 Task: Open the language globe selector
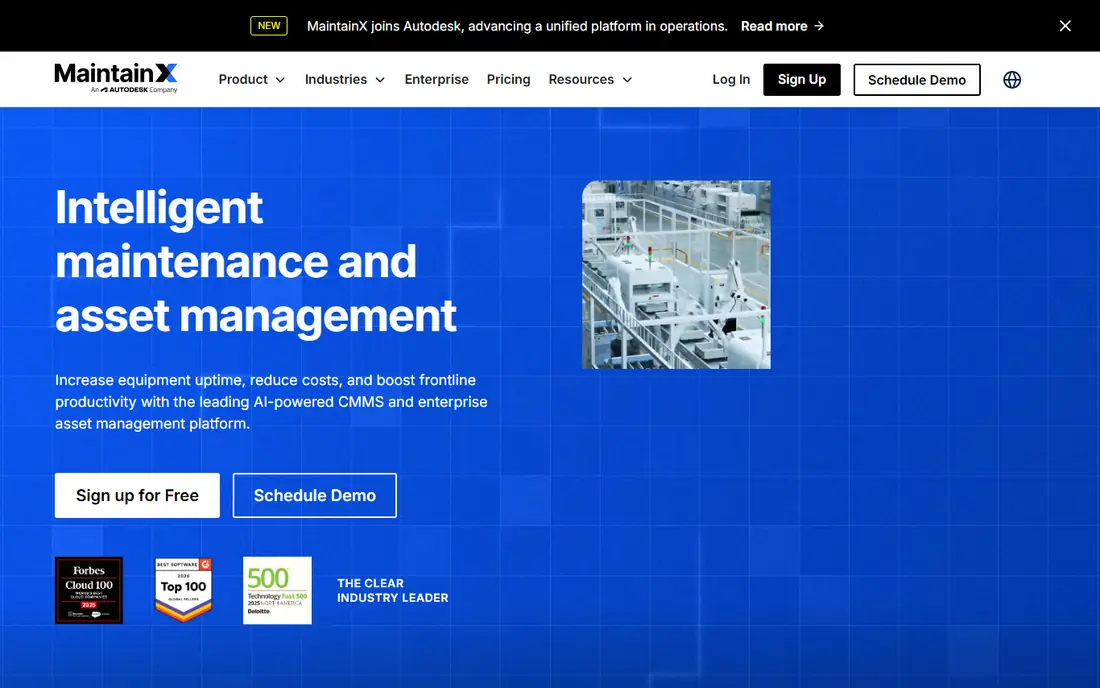pyautogui.click(x=1012, y=80)
